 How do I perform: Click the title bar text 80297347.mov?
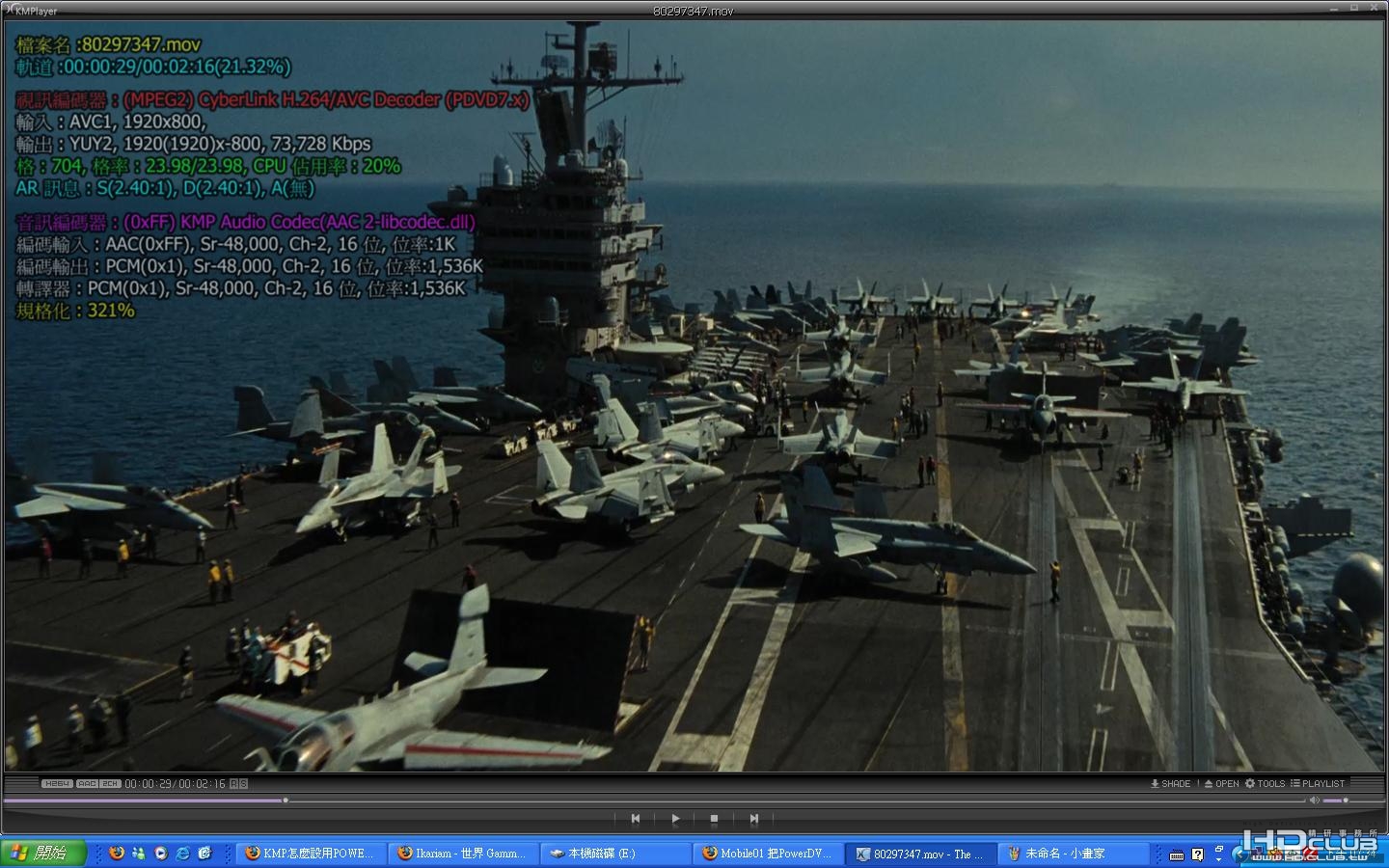[694, 11]
